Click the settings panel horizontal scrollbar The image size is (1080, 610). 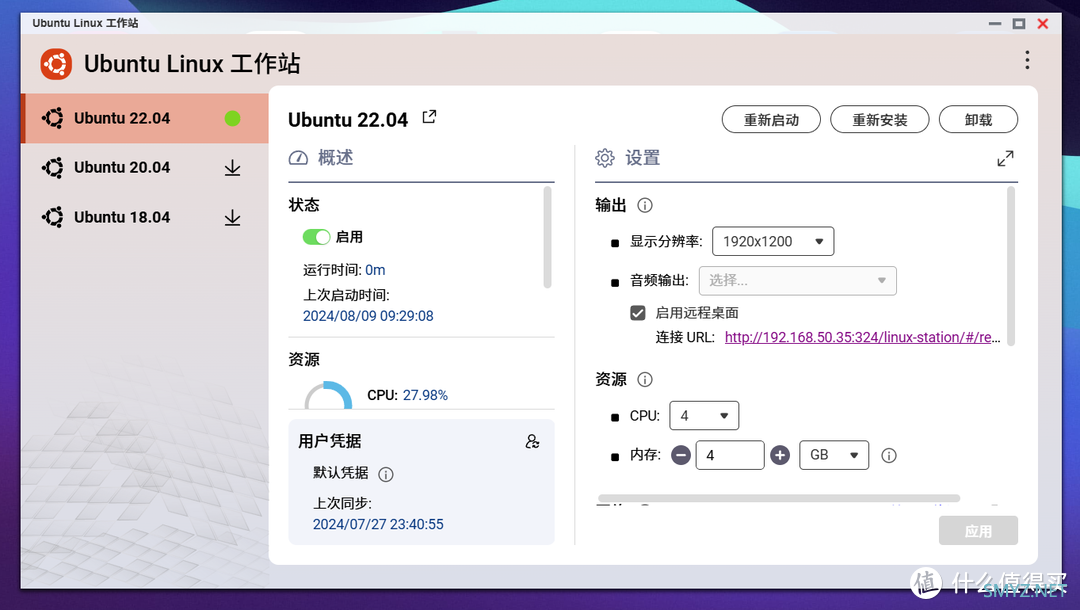(x=779, y=498)
